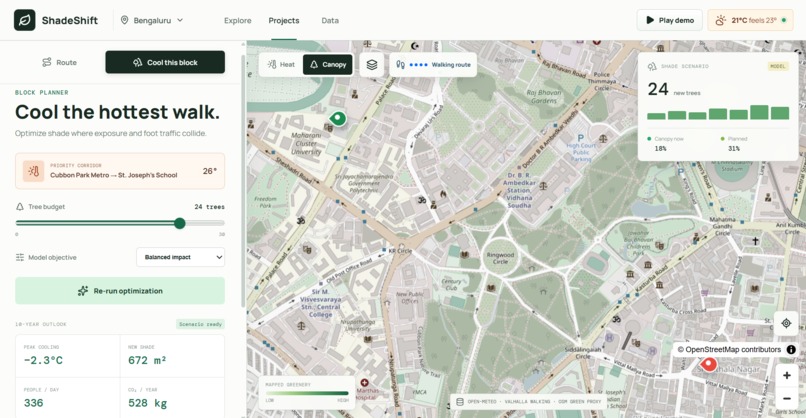This screenshot has width=806, height=418.
Task: Toggle the Canopy map layer
Action: click(327, 65)
